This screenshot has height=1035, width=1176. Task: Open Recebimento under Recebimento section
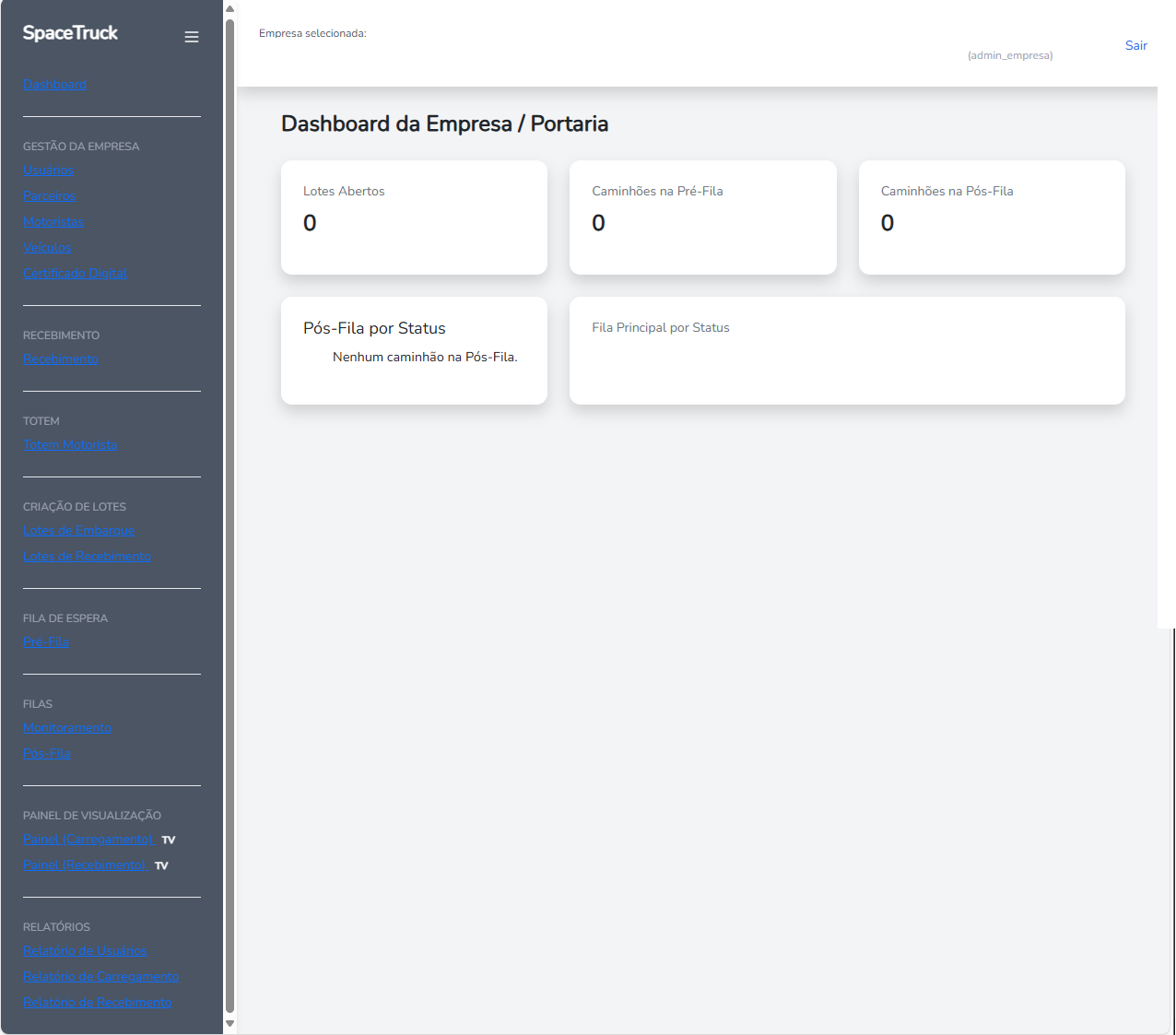coord(60,359)
